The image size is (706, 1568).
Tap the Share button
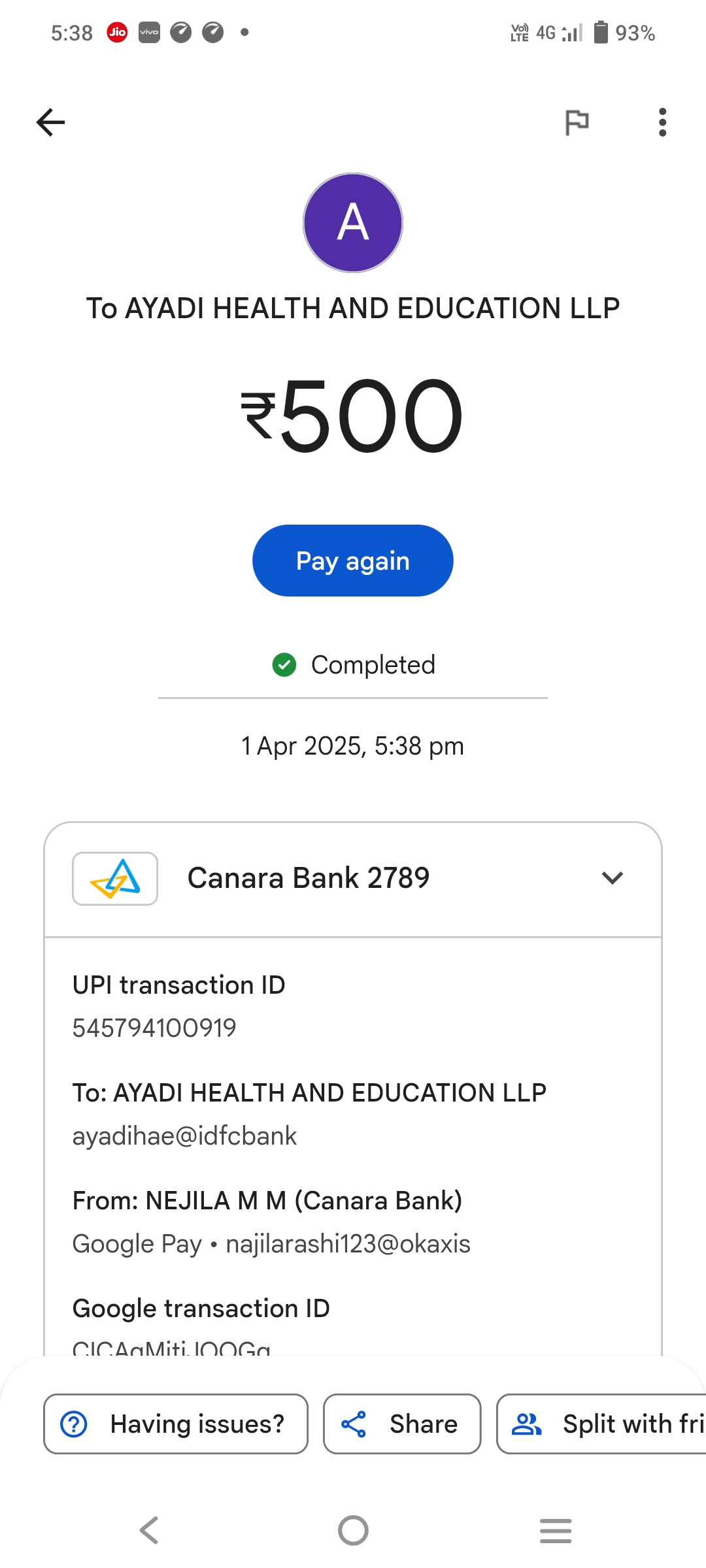point(402,1424)
